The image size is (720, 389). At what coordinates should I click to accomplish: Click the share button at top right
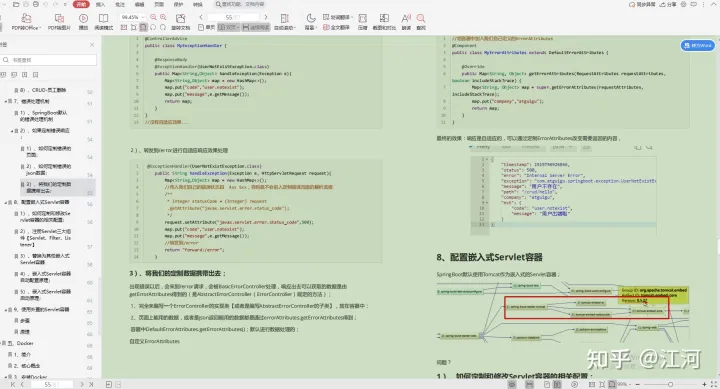668,4
